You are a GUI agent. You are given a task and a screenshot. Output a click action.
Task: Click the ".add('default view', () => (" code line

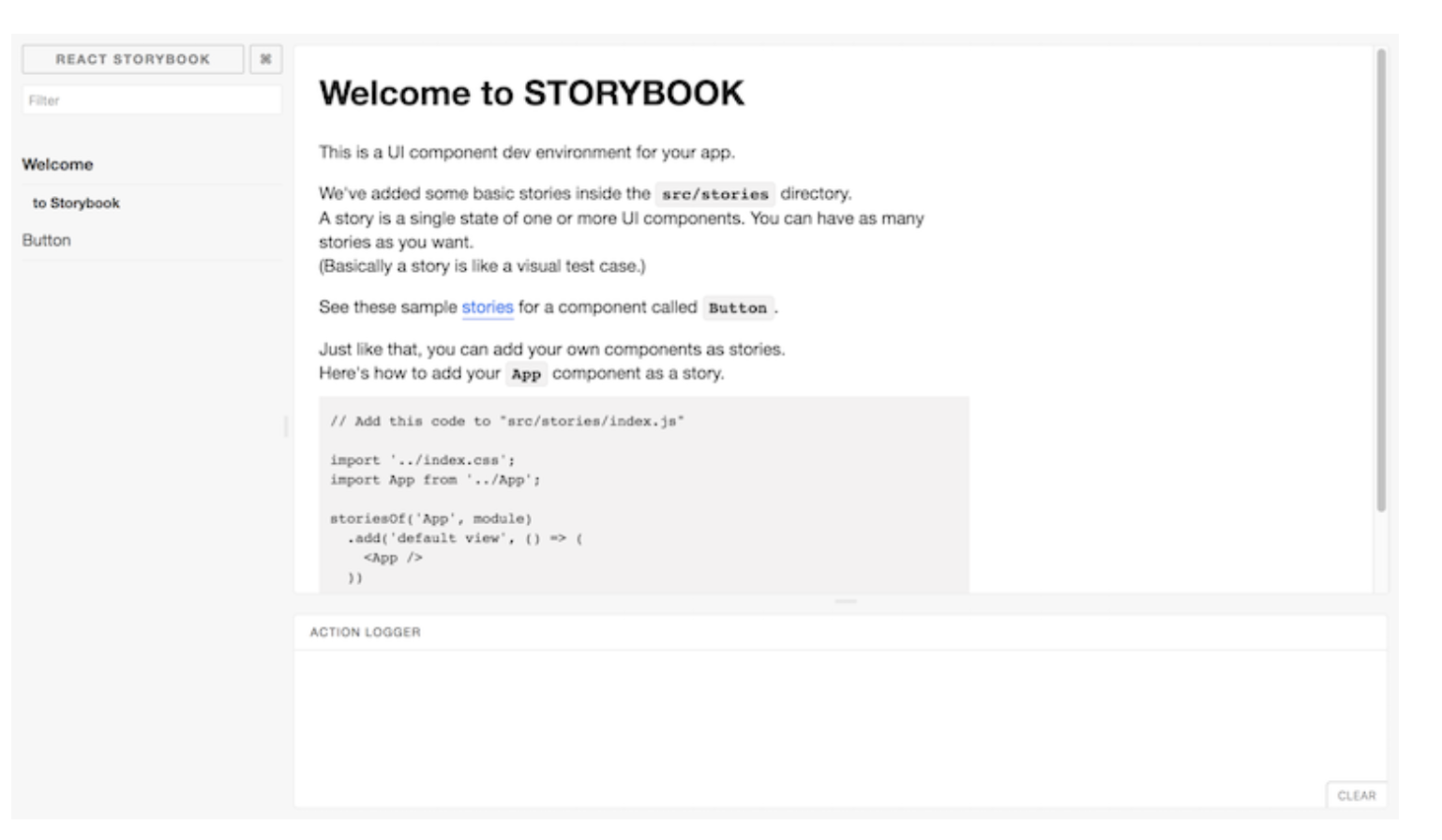[465, 538]
